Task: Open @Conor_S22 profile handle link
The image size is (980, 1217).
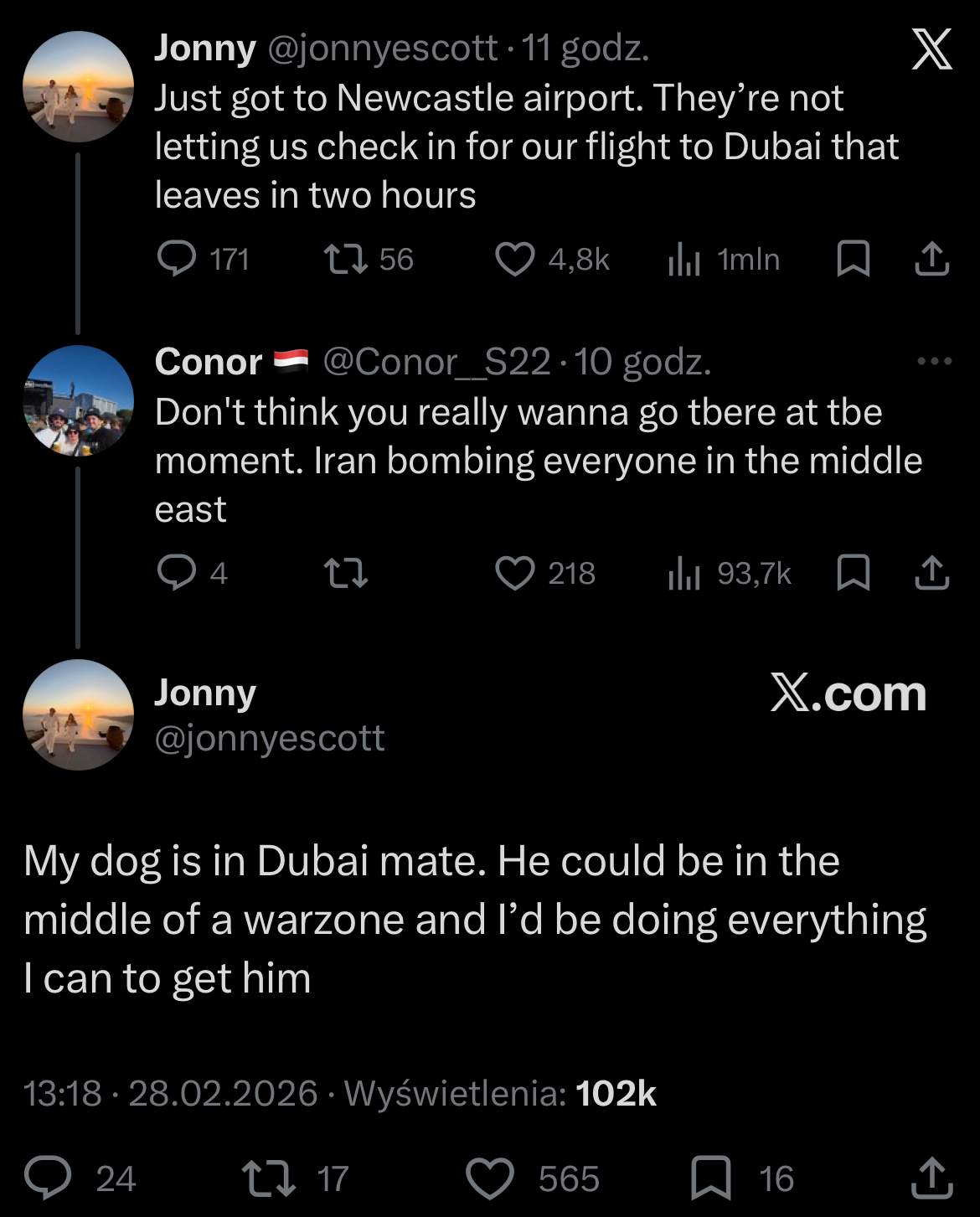Action: click(x=436, y=362)
